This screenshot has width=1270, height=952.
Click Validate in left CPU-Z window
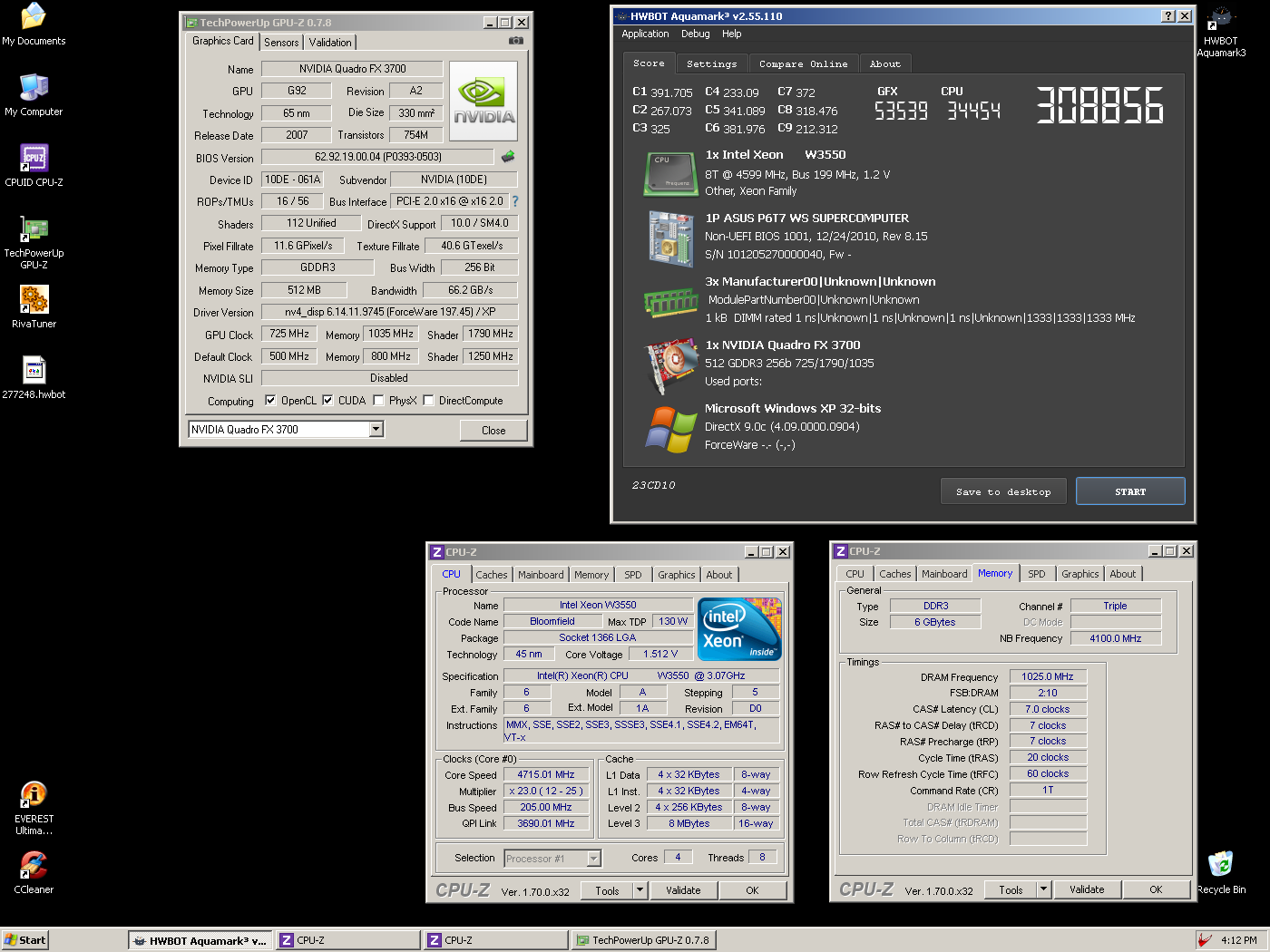(x=683, y=890)
